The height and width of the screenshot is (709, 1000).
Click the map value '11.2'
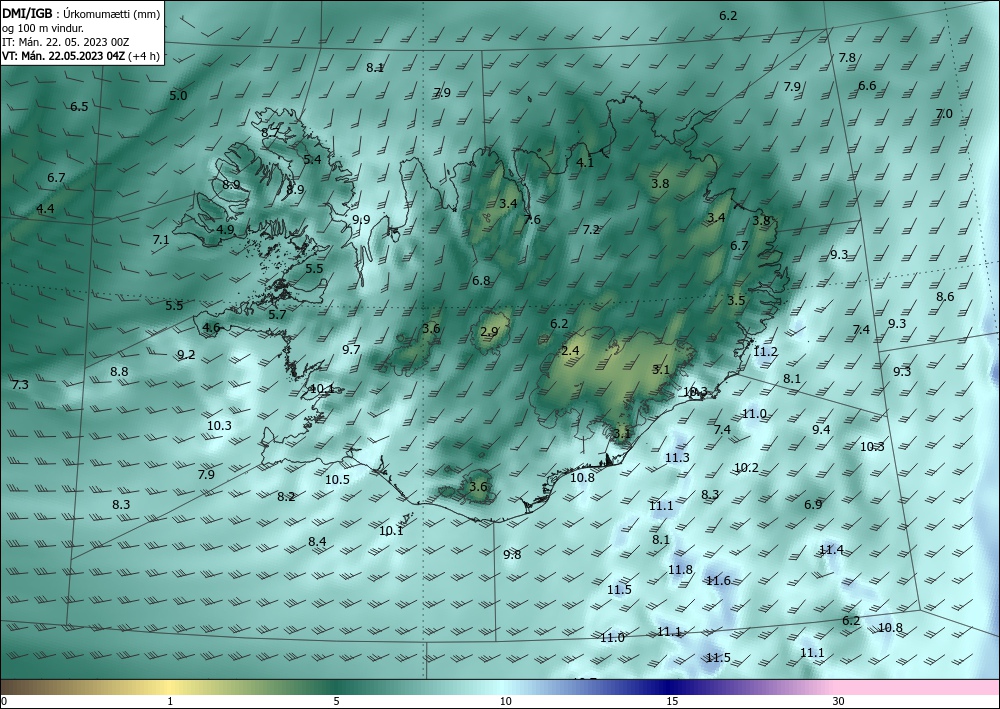(765, 351)
